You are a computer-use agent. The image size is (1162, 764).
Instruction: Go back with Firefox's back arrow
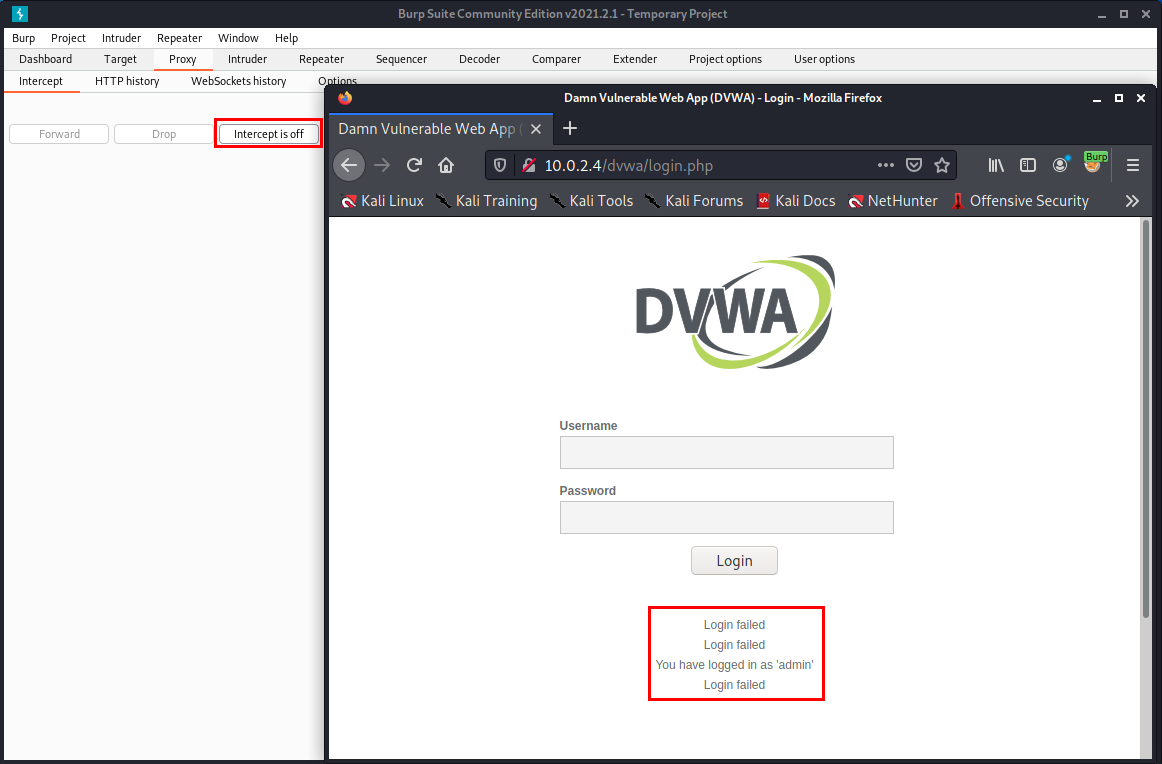(x=349, y=165)
